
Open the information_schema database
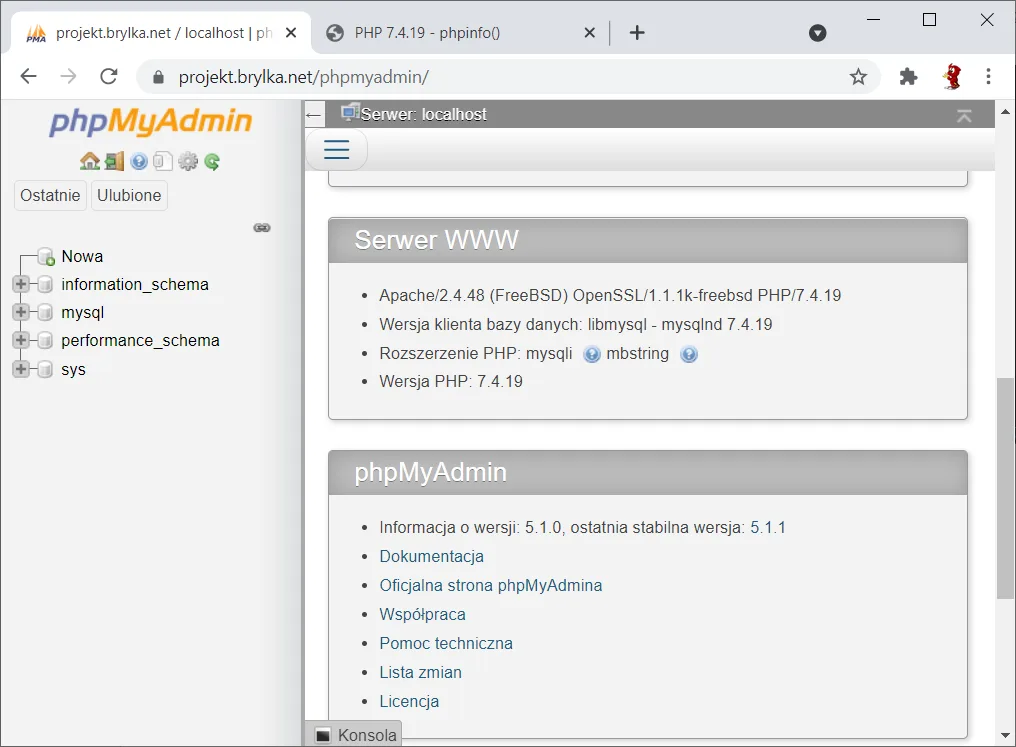(135, 284)
